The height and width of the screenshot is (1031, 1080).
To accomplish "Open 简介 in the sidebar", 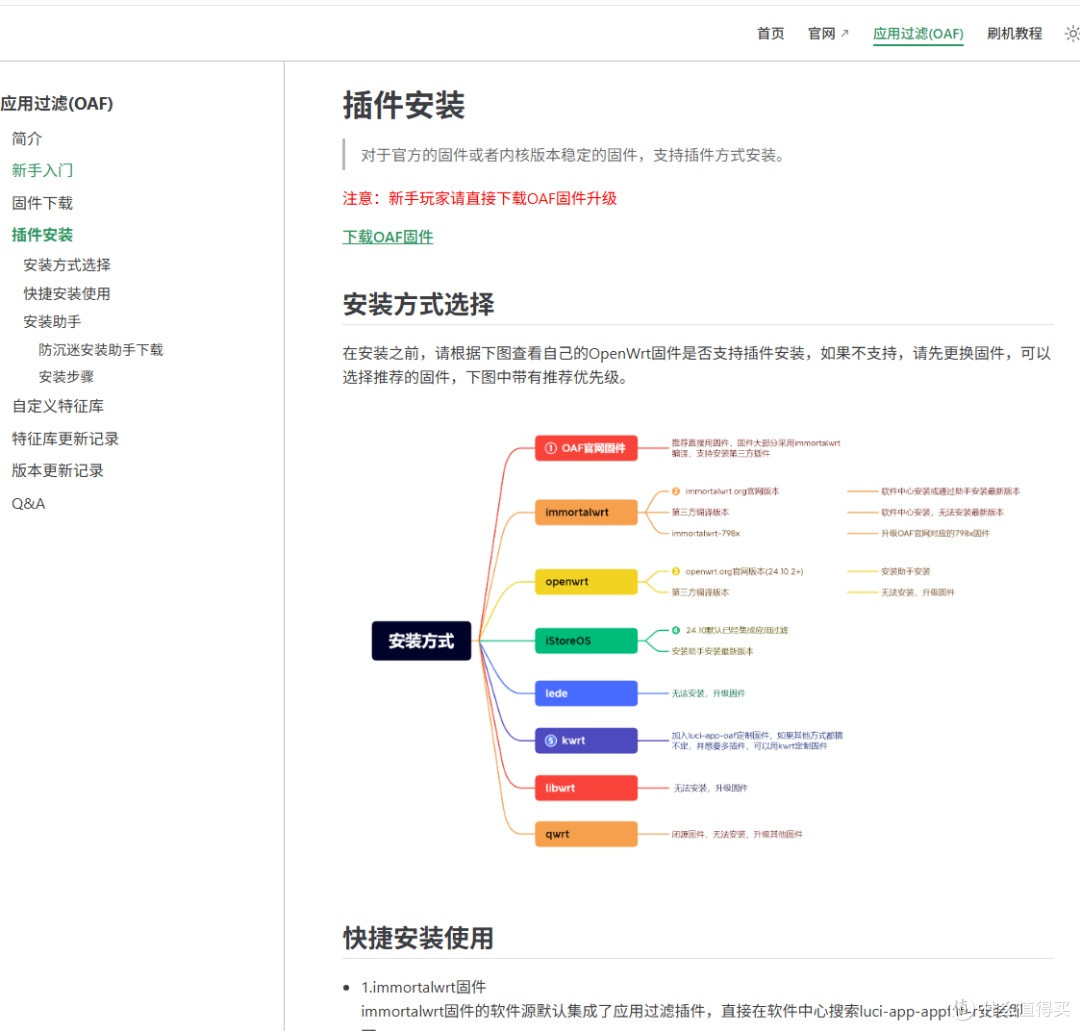I will pyautogui.click(x=27, y=138).
